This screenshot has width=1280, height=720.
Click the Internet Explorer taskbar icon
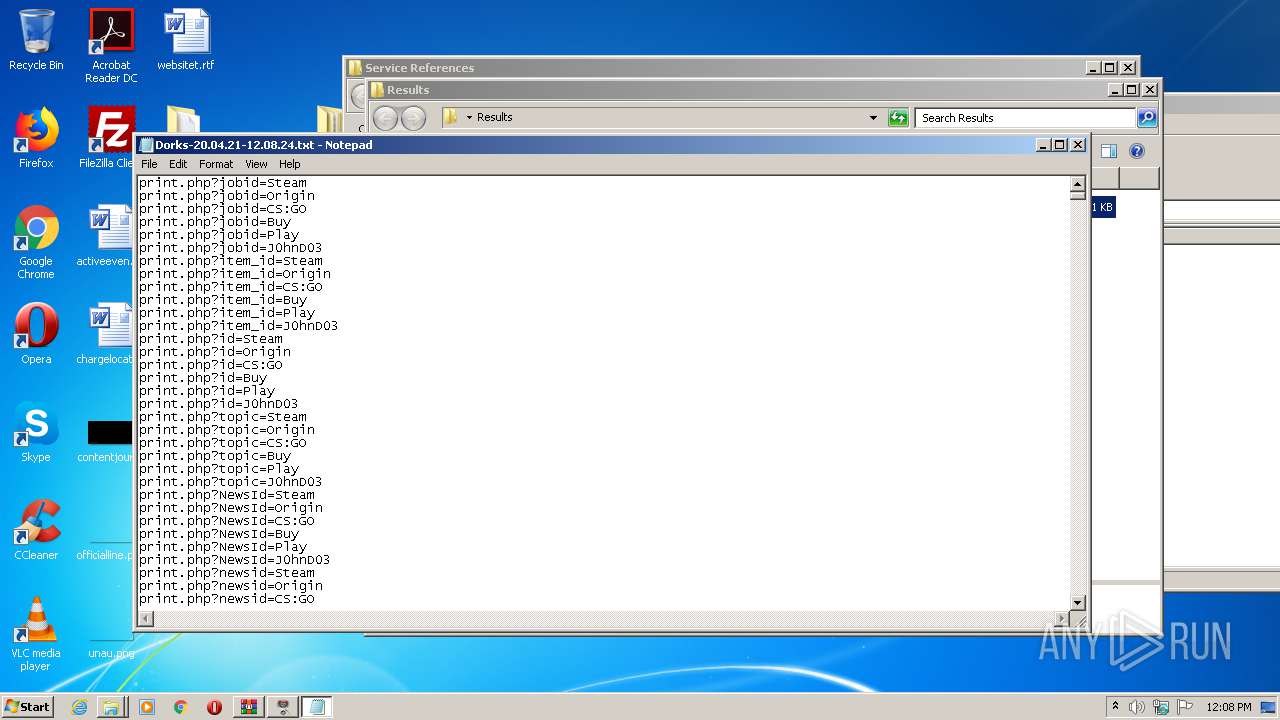point(79,707)
